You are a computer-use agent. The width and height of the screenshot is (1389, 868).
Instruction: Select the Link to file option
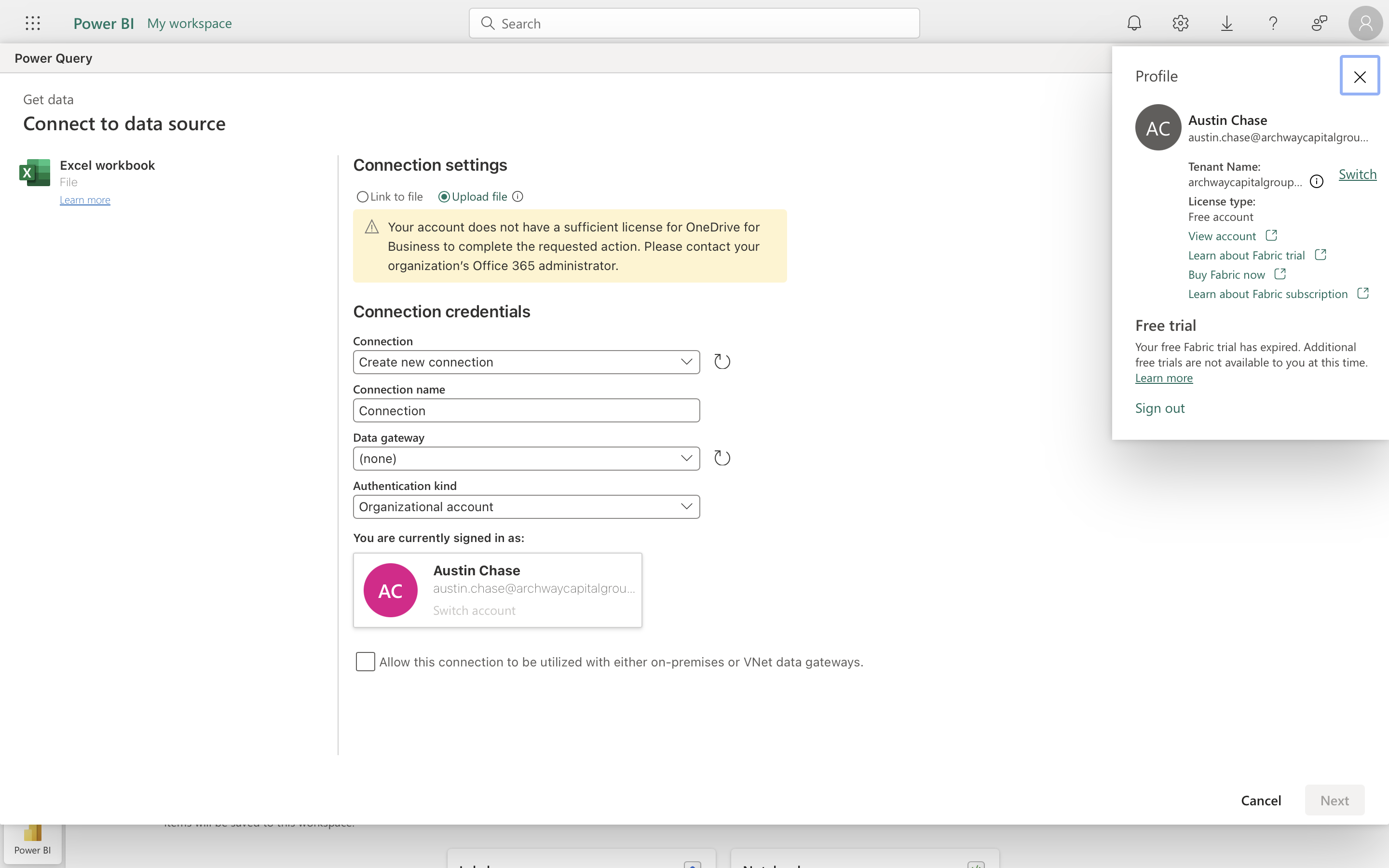point(362,197)
